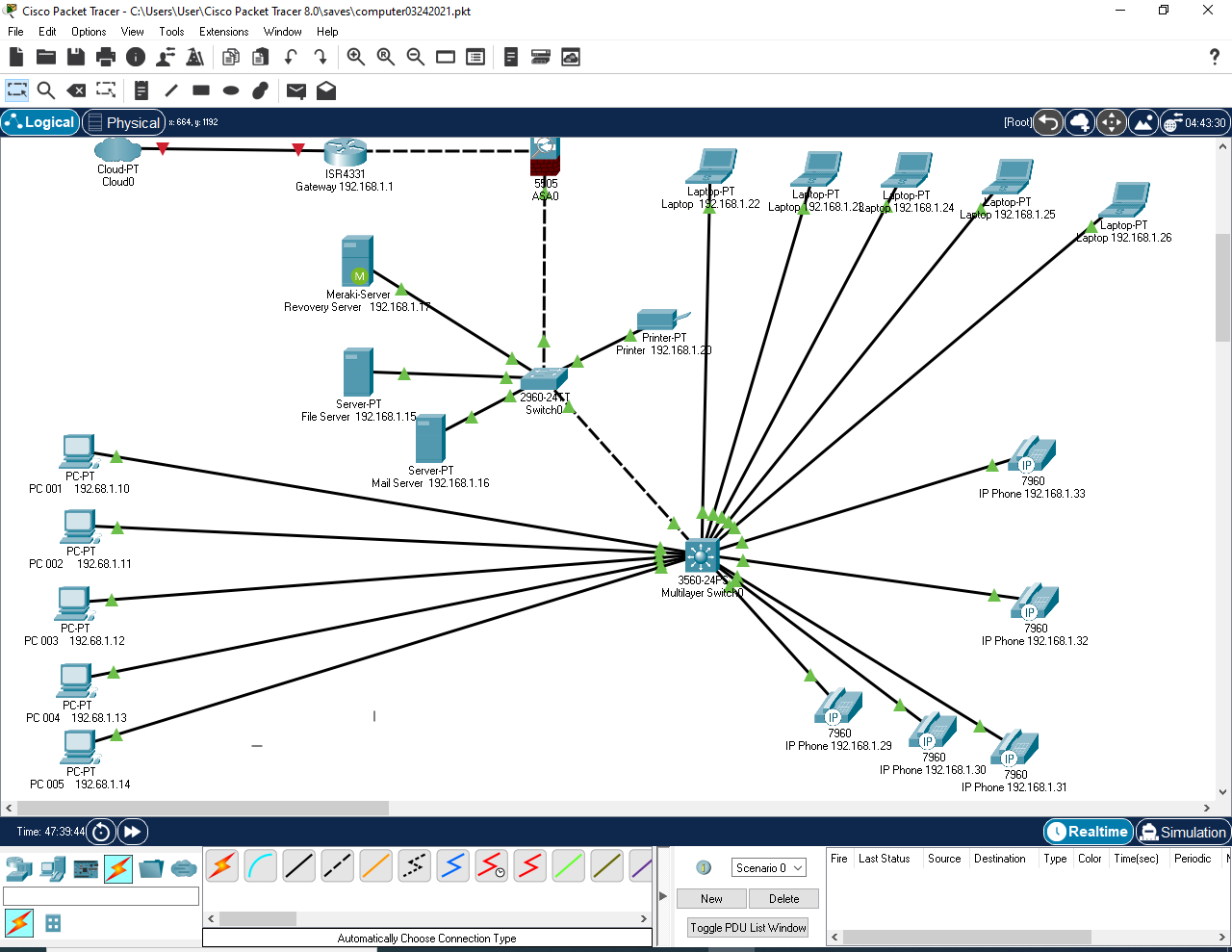
Task: Select the Delete tool
Action: 76,90
